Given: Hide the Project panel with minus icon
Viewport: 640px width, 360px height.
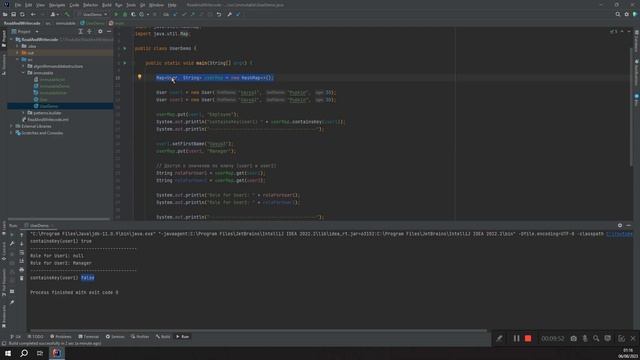Looking at the screenshot, I should [x=109, y=31].
